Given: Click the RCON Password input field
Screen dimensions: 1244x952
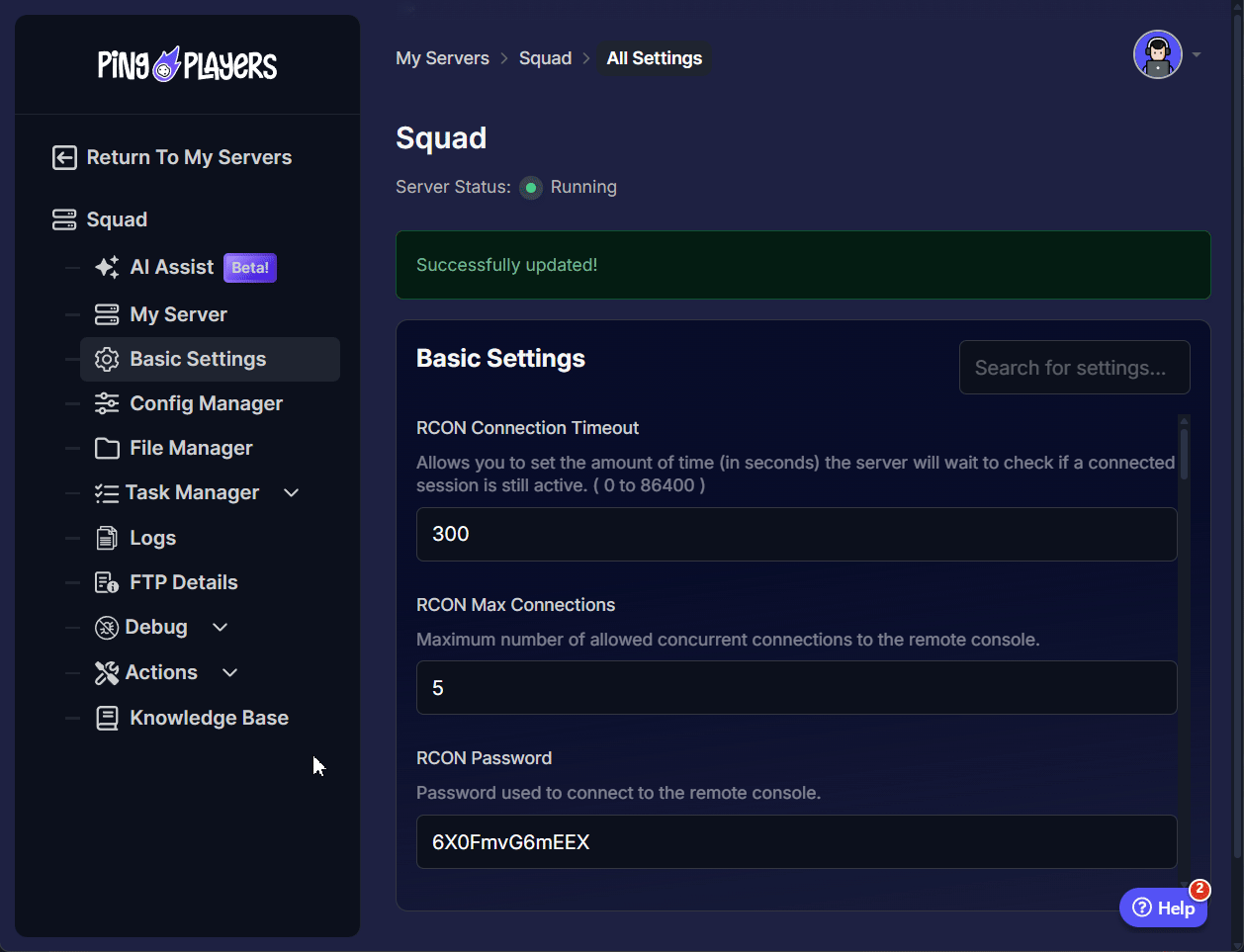Looking at the screenshot, I should (797, 842).
